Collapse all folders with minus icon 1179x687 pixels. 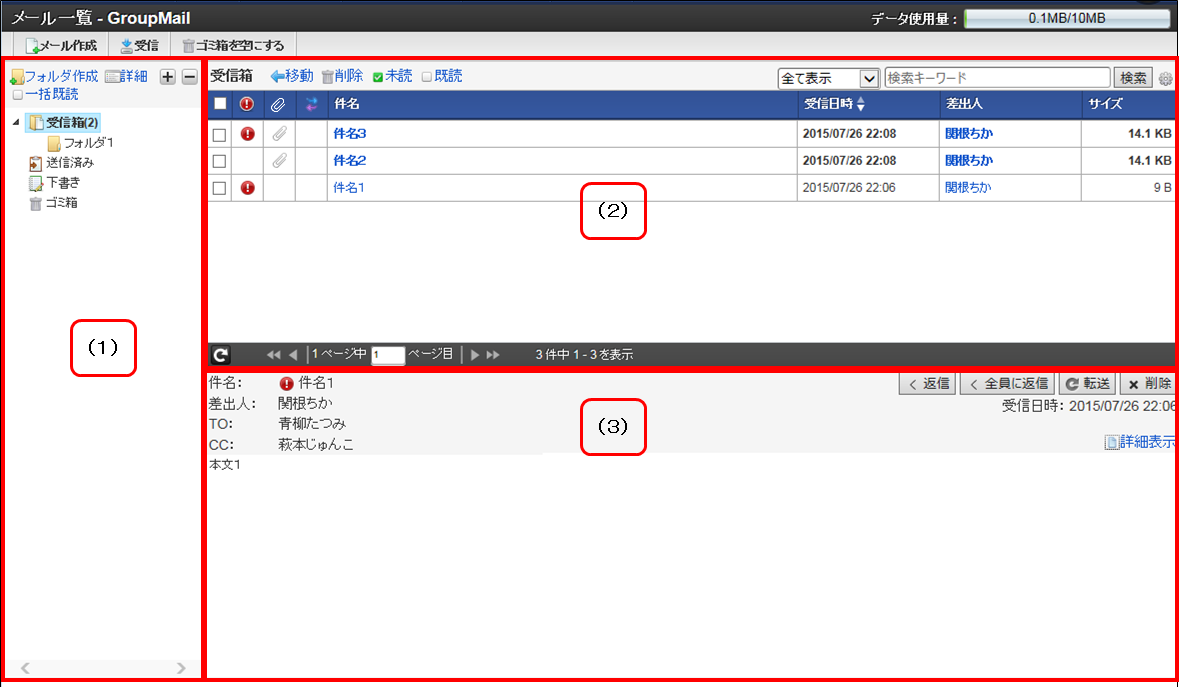click(x=190, y=77)
